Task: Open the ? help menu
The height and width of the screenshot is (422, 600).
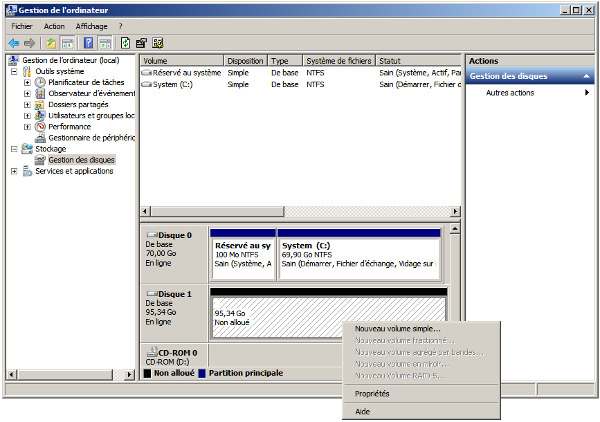Action: pyautogui.click(x=121, y=26)
